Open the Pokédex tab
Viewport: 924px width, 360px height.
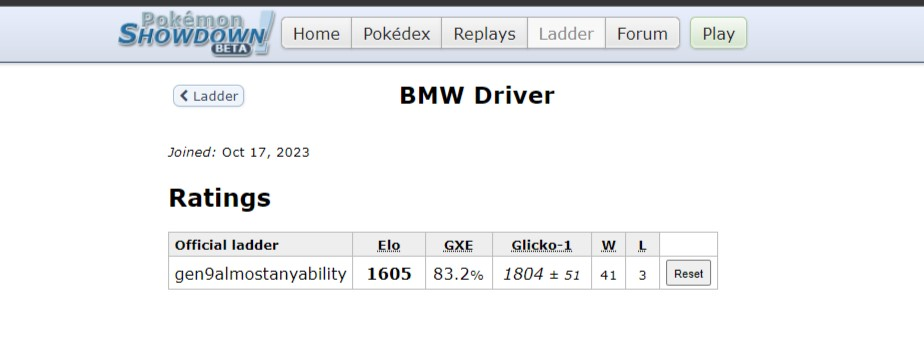point(397,34)
